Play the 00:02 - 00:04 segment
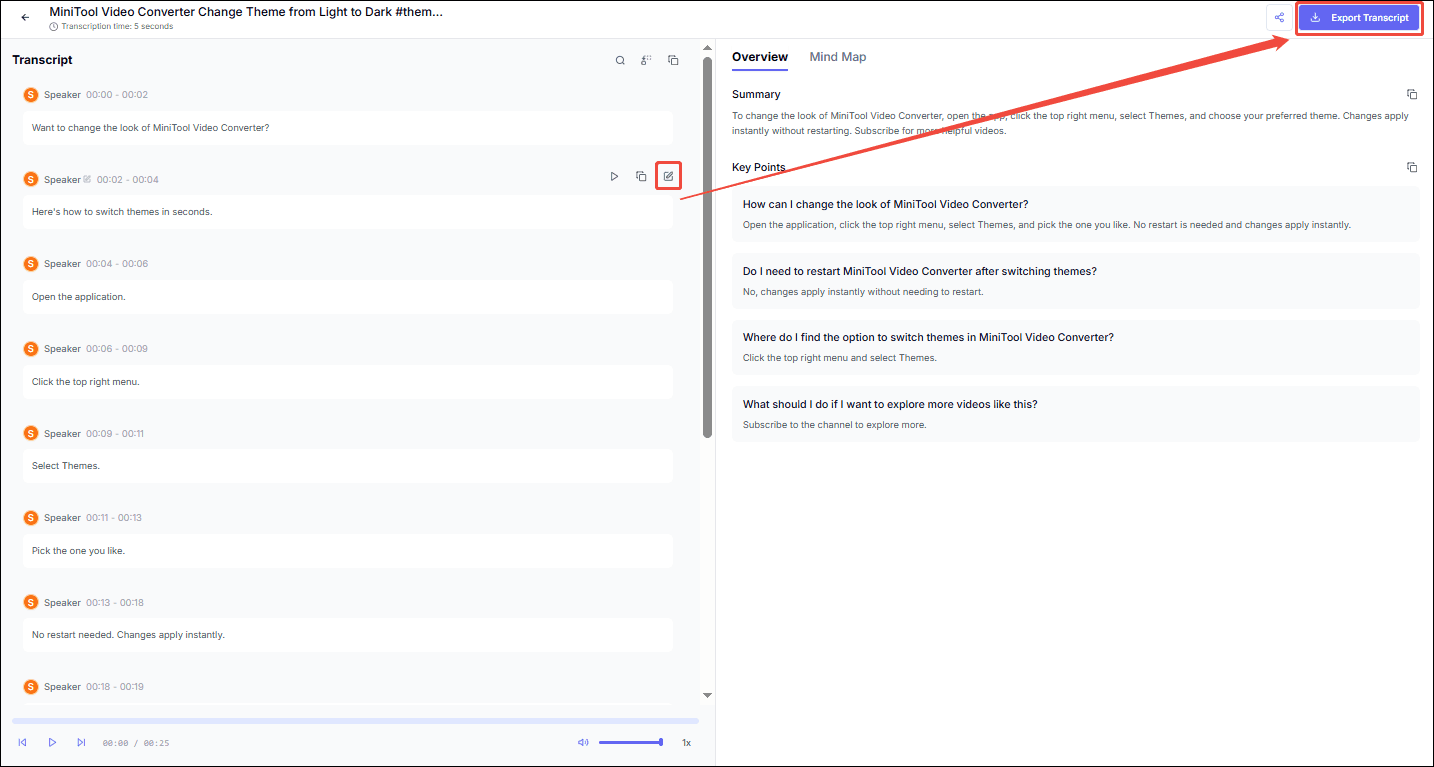This screenshot has width=1434, height=767. pyautogui.click(x=614, y=177)
